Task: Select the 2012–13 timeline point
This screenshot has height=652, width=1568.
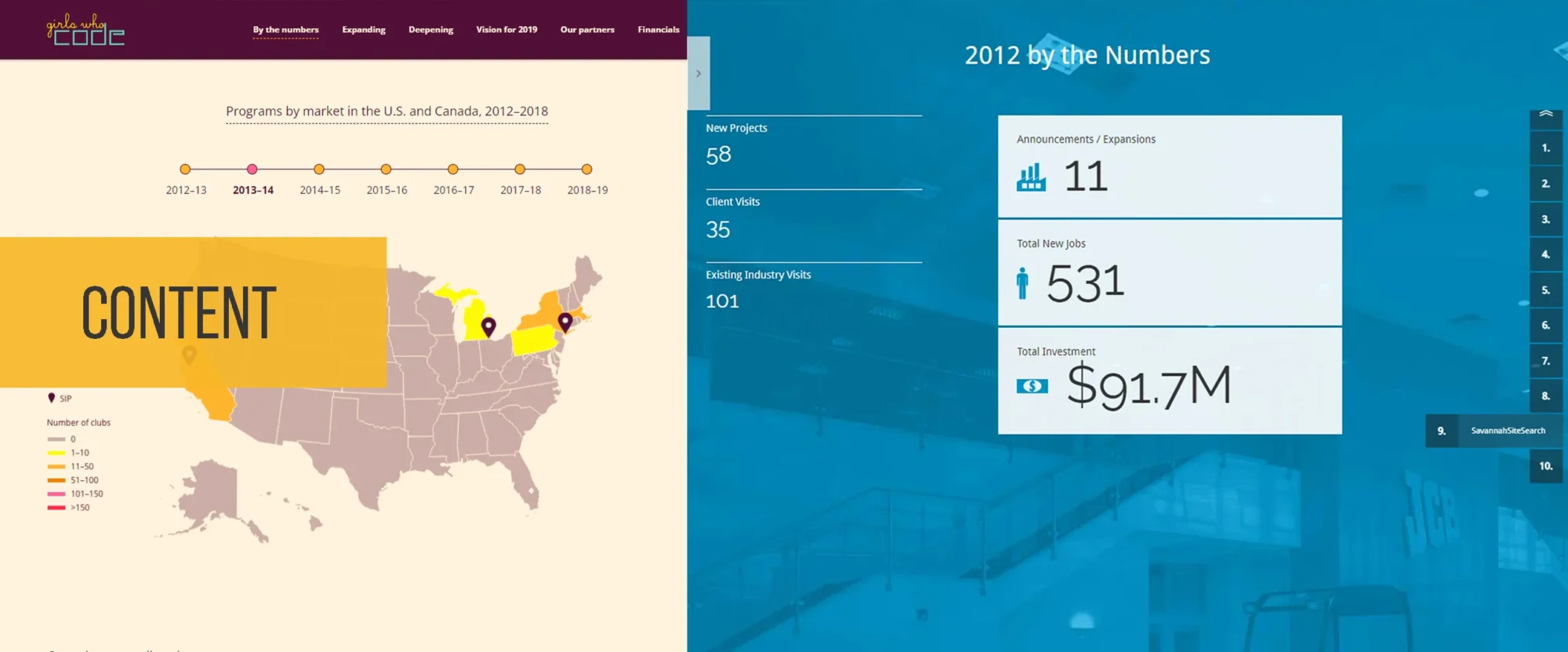Action: click(185, 169)
